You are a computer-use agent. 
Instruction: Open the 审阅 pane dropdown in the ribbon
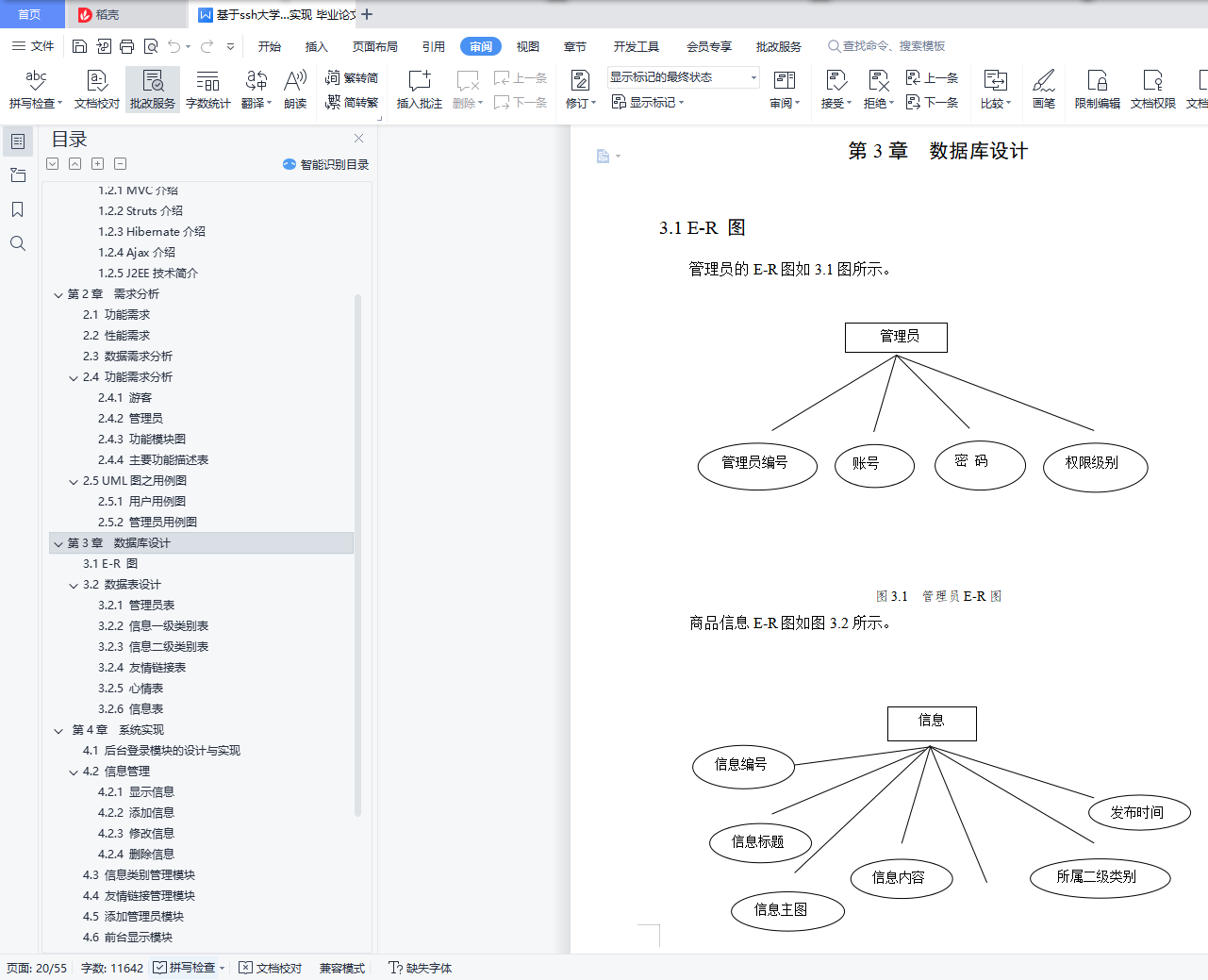tap(785, 90)
